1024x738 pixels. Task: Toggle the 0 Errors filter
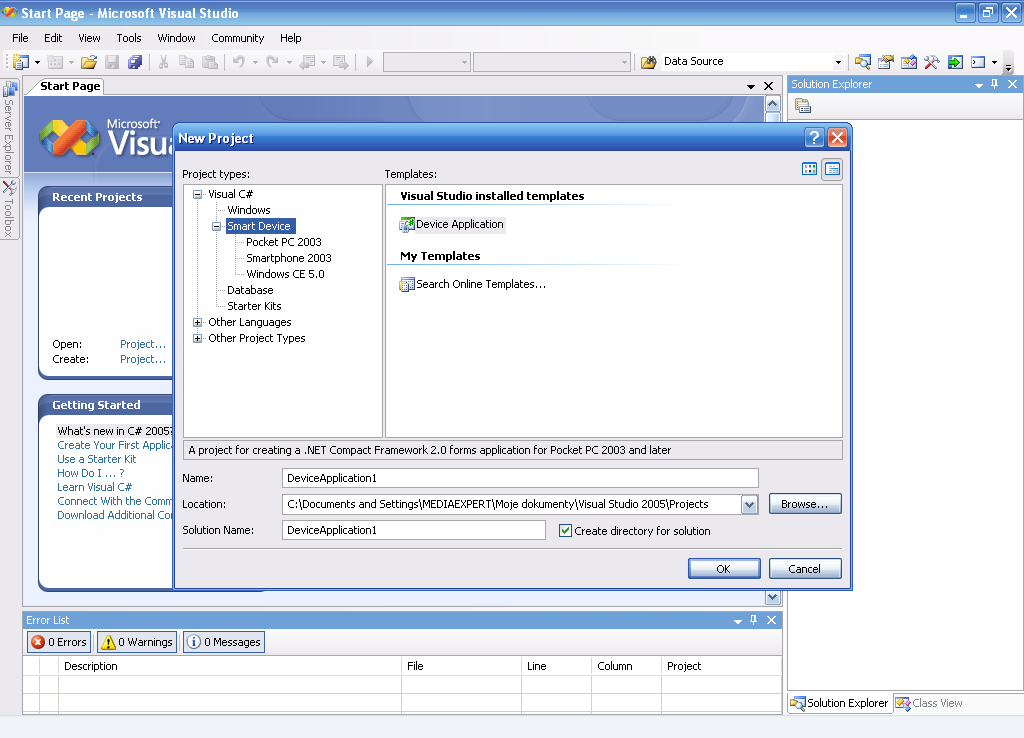(59, 642)
